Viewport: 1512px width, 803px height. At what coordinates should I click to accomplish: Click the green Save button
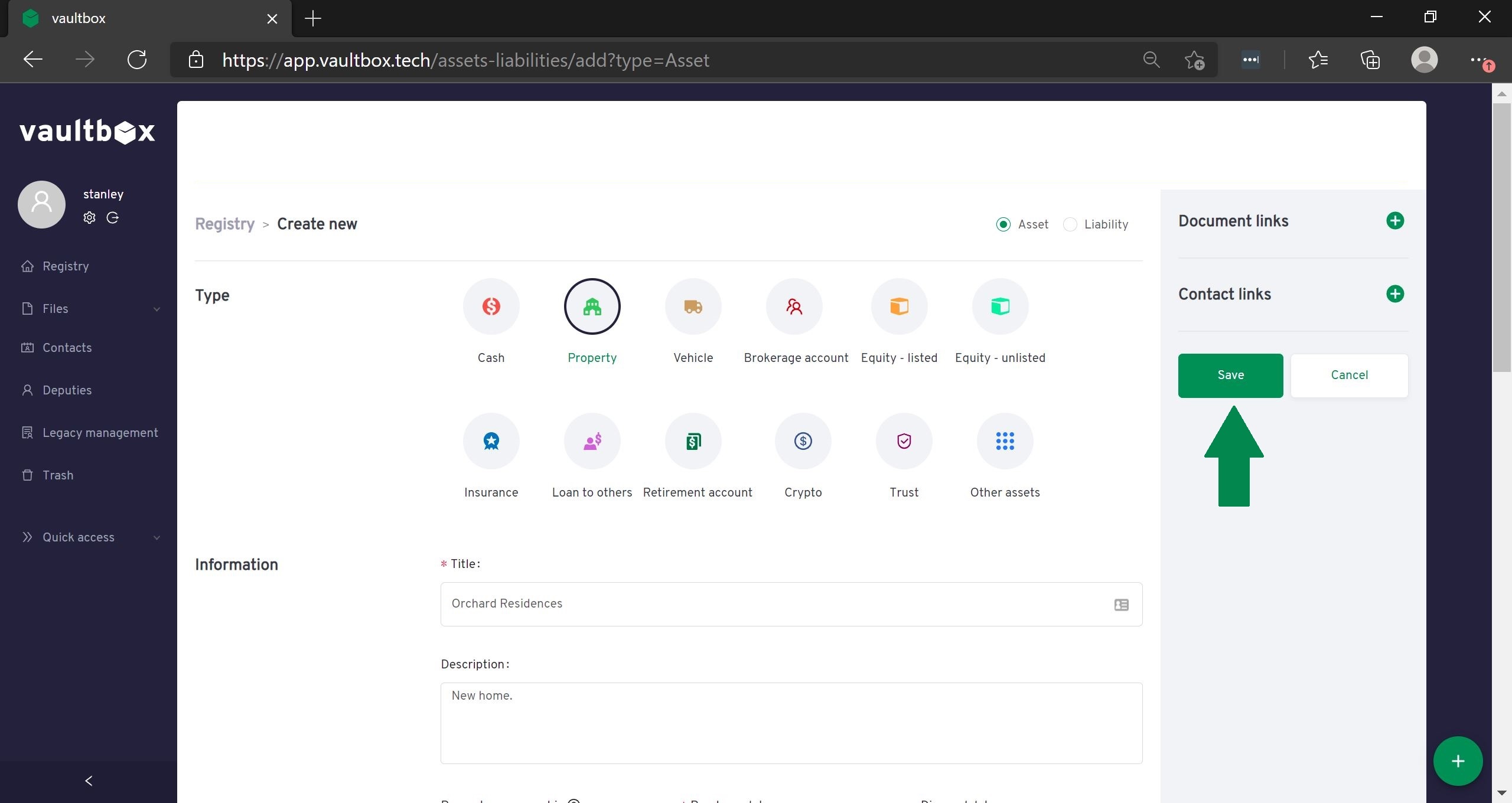click(x=1230, y=376)
